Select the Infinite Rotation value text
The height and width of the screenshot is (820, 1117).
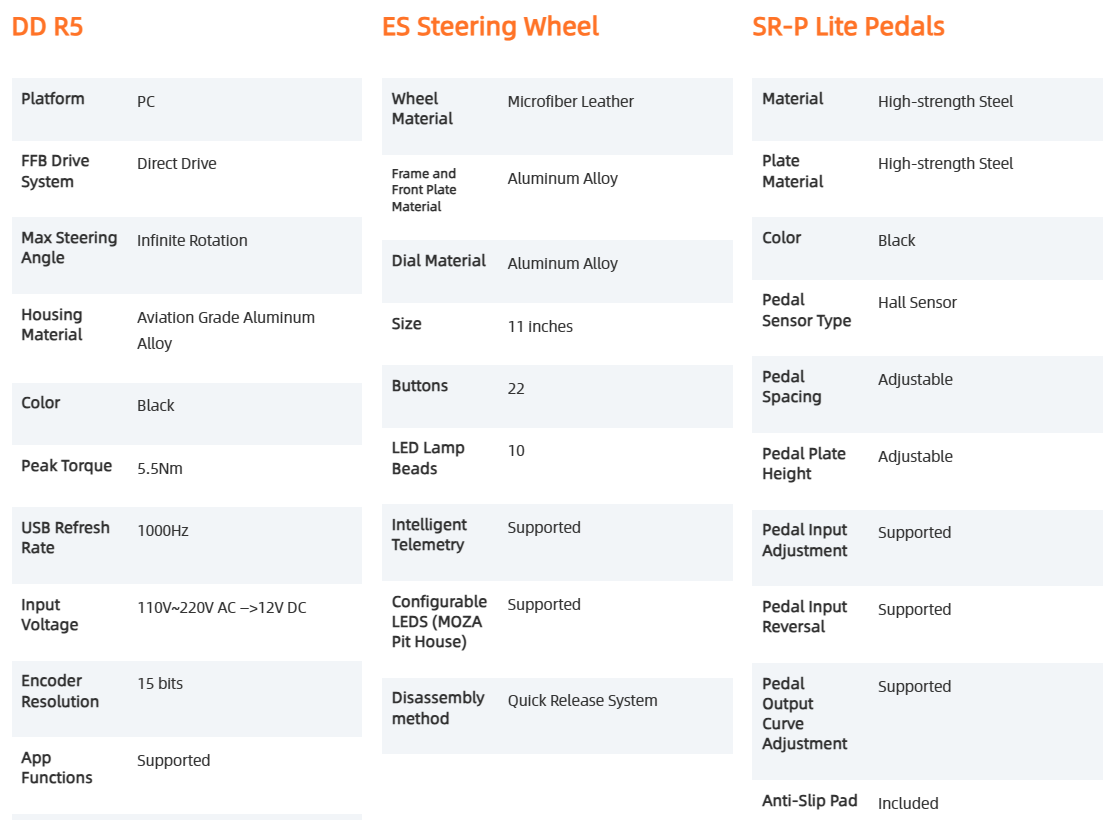click(x=192, y=240)
